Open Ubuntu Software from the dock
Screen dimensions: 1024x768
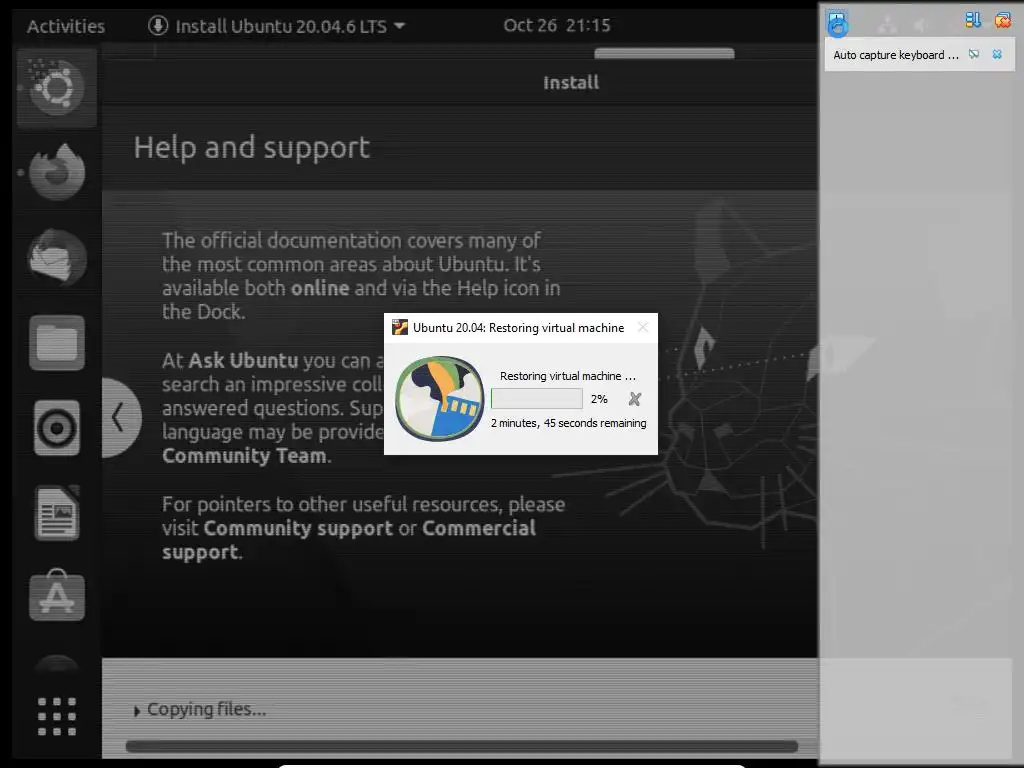point(57,595)
